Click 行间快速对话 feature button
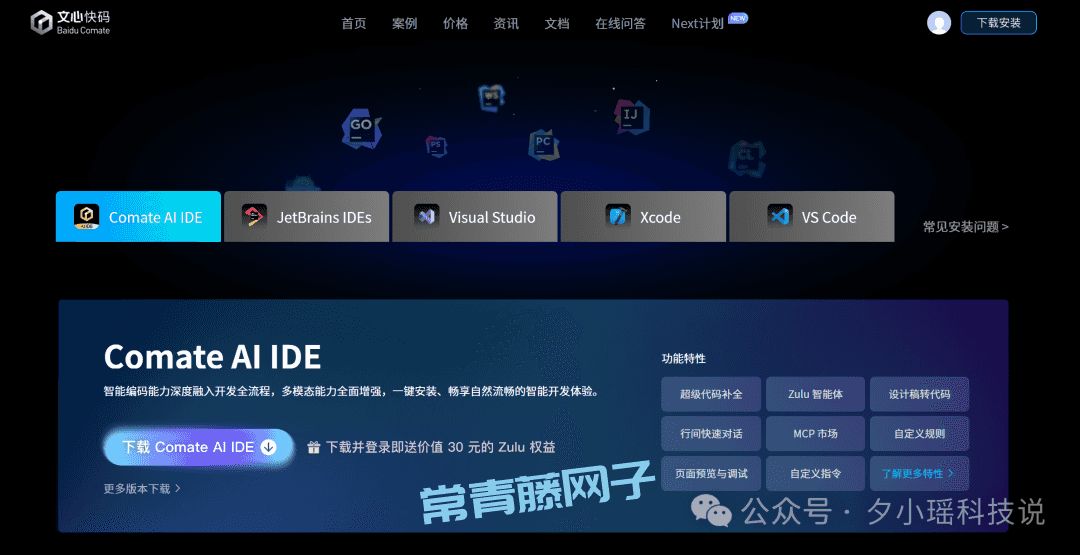This screenshot has height=555, width=1080. pos(711,434)
